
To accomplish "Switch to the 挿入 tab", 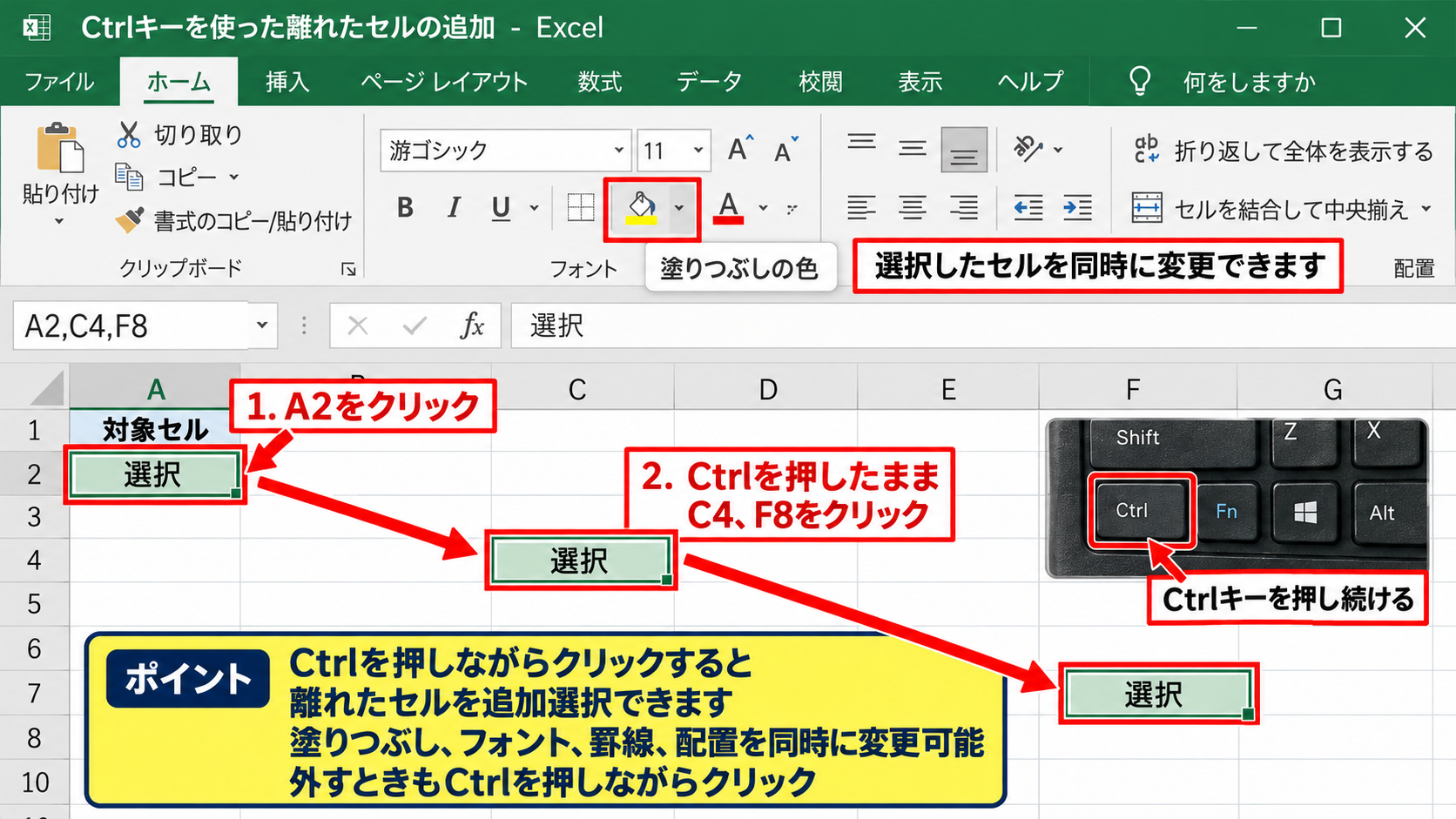I will (x=287, y=82).
